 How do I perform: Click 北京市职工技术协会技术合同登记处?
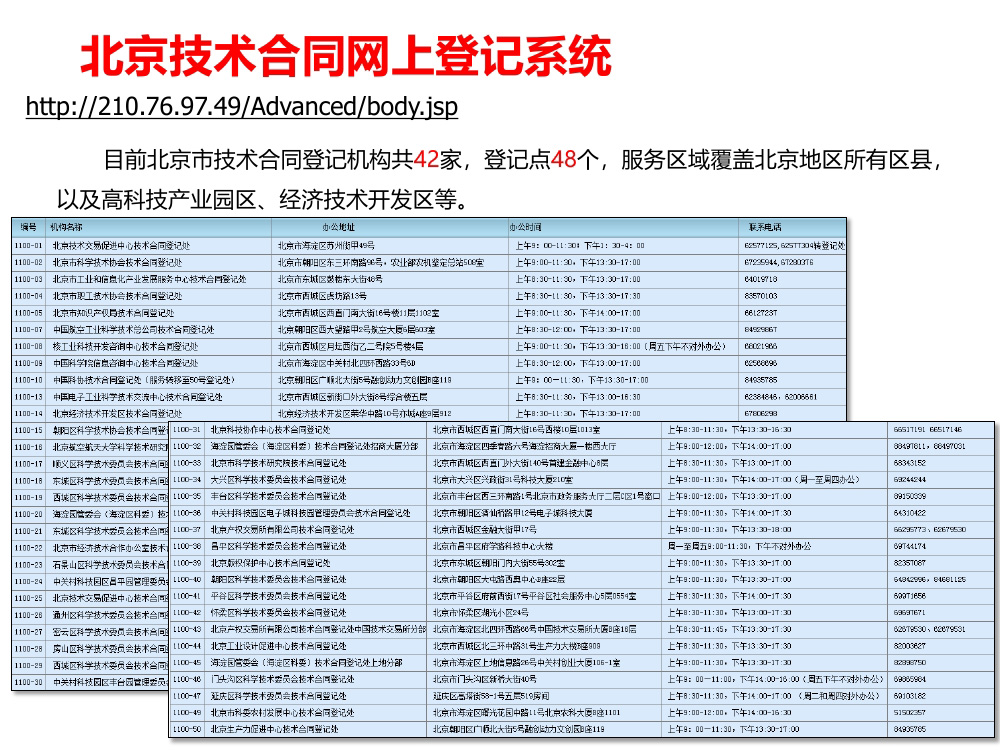[x=117, y=296]
